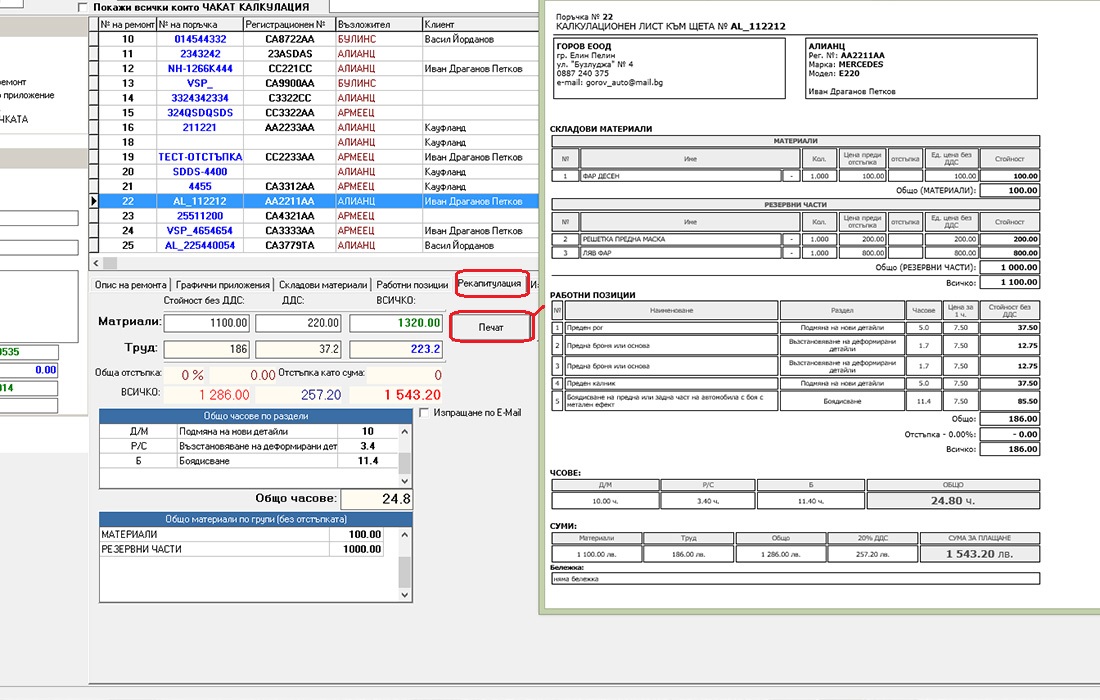Click the ВСИЧКО total 1 543.20
Screen dimensions: 1100x700
coord(396,395)
